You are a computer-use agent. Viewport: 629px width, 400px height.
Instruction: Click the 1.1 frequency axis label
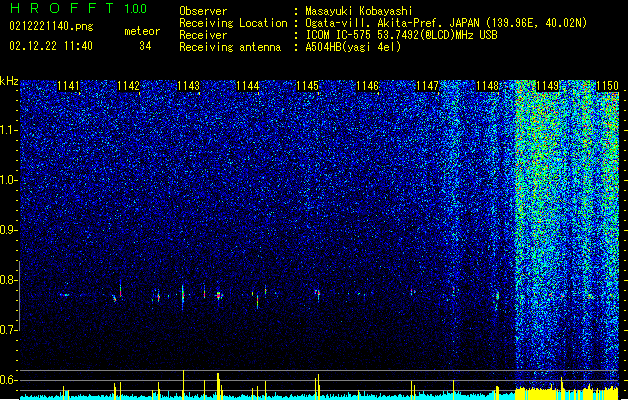(9, 130)
